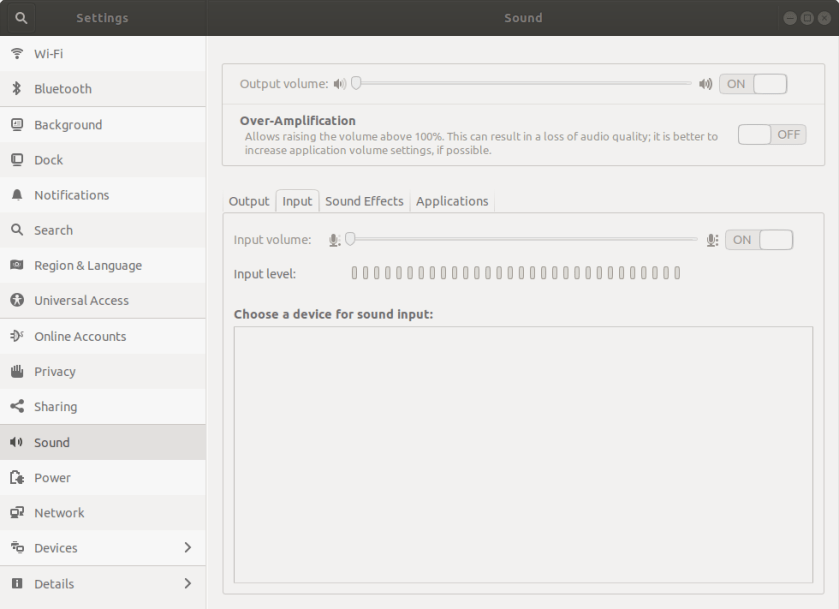839x609 pixels.
Task: Click the Input volume slider track
Action: (520, 240)
